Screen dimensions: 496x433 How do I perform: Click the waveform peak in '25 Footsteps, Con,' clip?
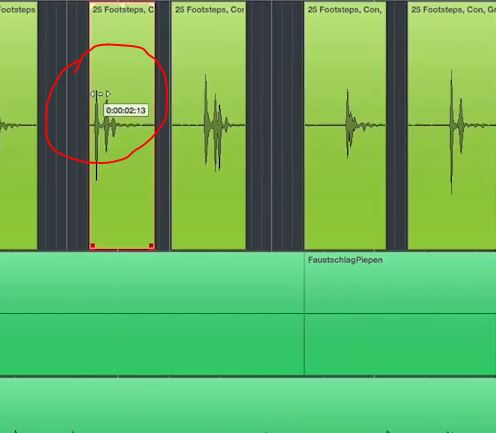349,124
